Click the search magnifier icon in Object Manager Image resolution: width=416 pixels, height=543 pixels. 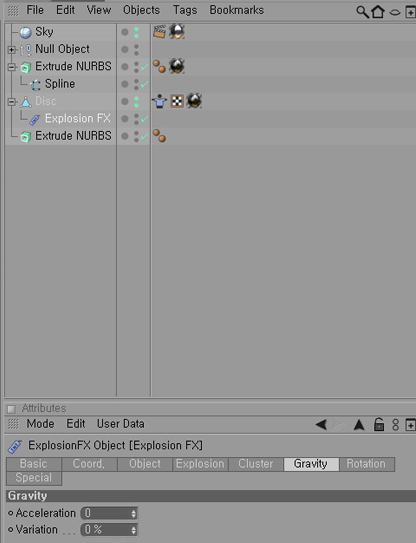pyautogui.click(x=362, y=12)
